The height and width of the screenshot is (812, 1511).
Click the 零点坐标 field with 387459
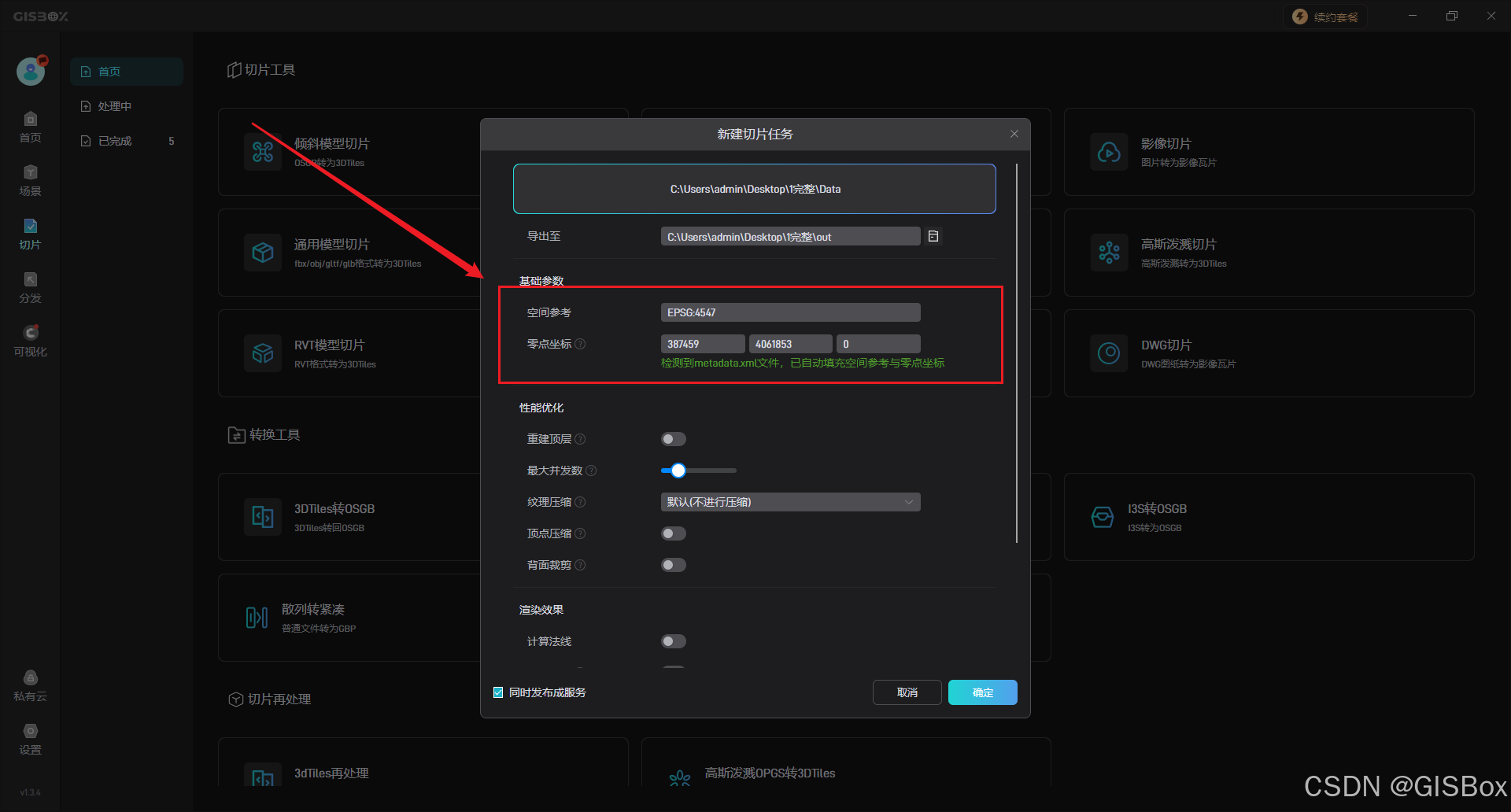(703, 344)
